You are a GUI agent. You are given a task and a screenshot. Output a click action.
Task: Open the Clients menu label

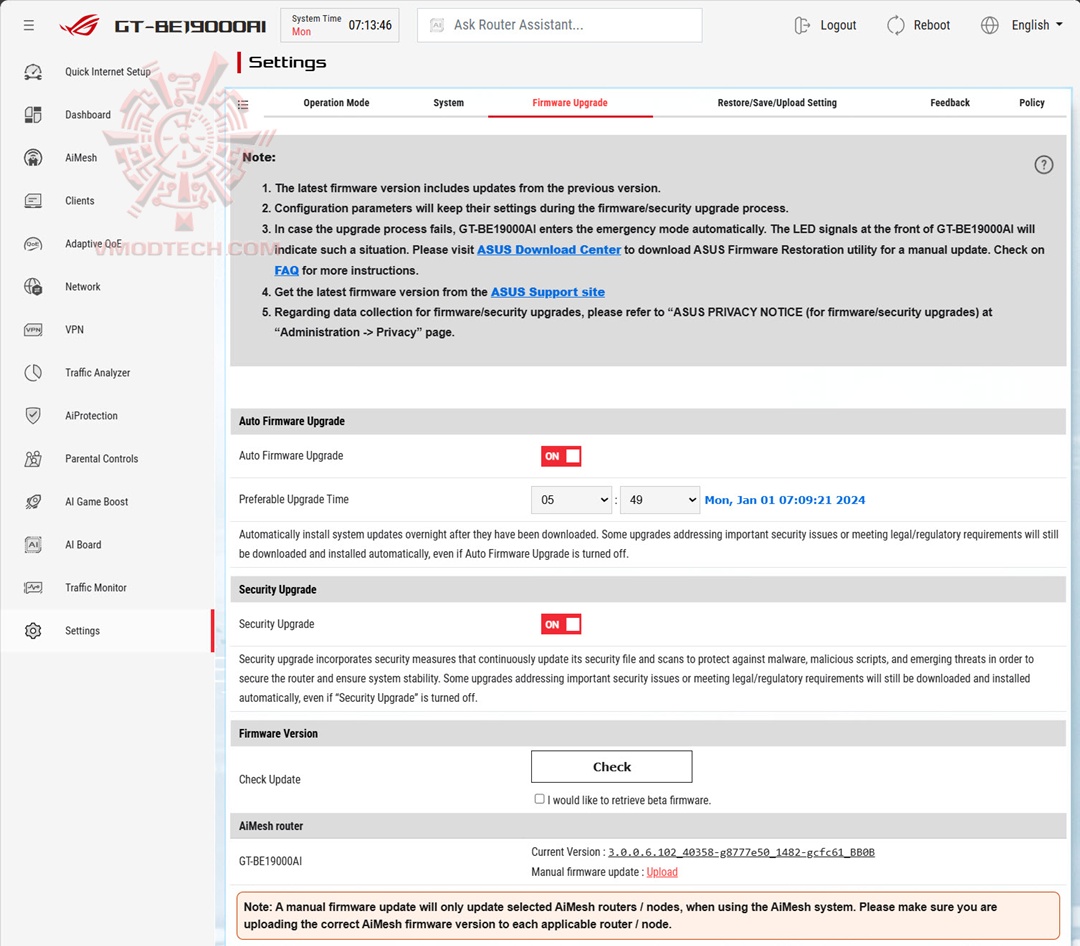click(x=79, y=200)
